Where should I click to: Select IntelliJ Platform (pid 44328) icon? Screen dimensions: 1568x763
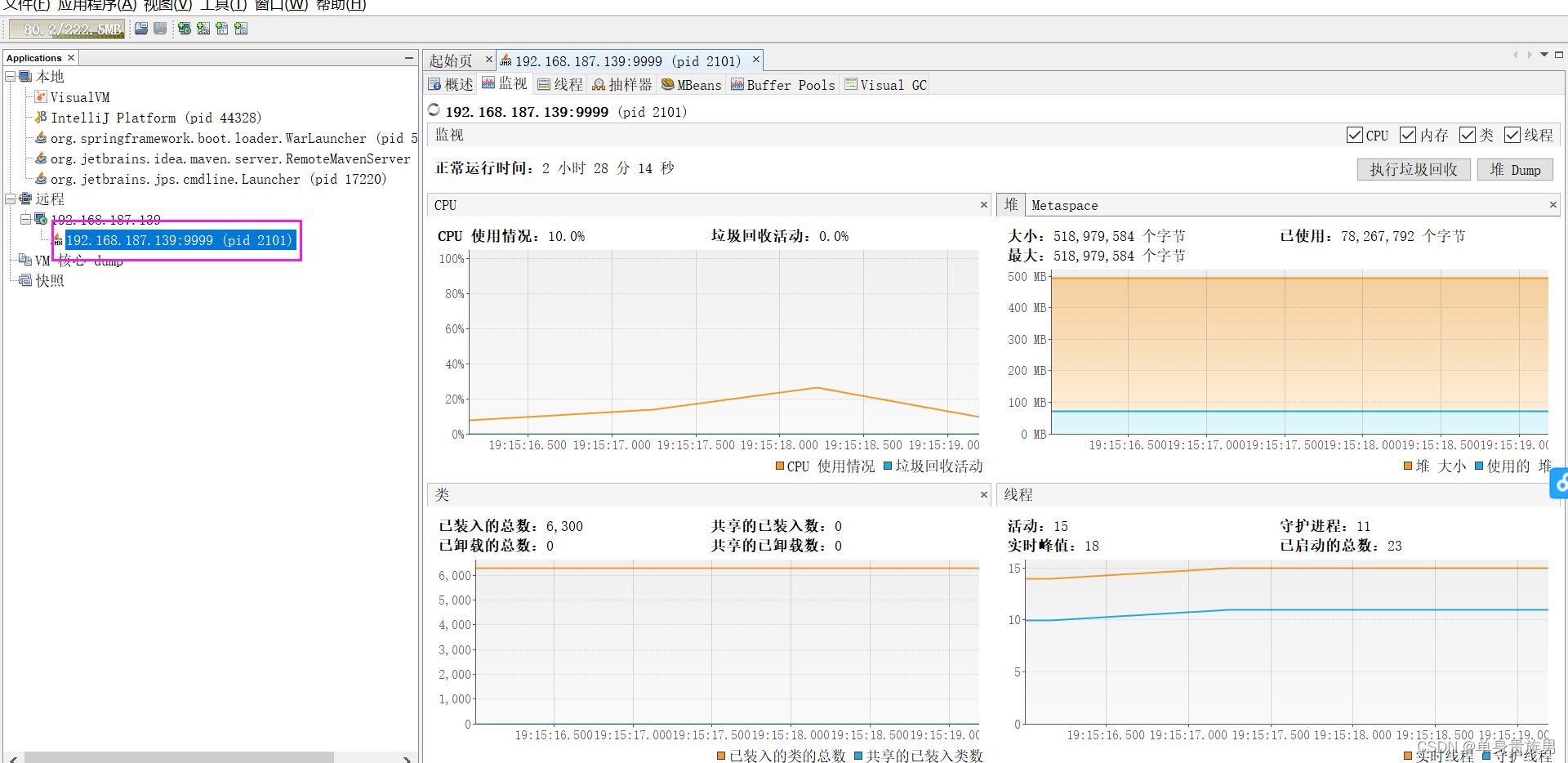point(41,117)
